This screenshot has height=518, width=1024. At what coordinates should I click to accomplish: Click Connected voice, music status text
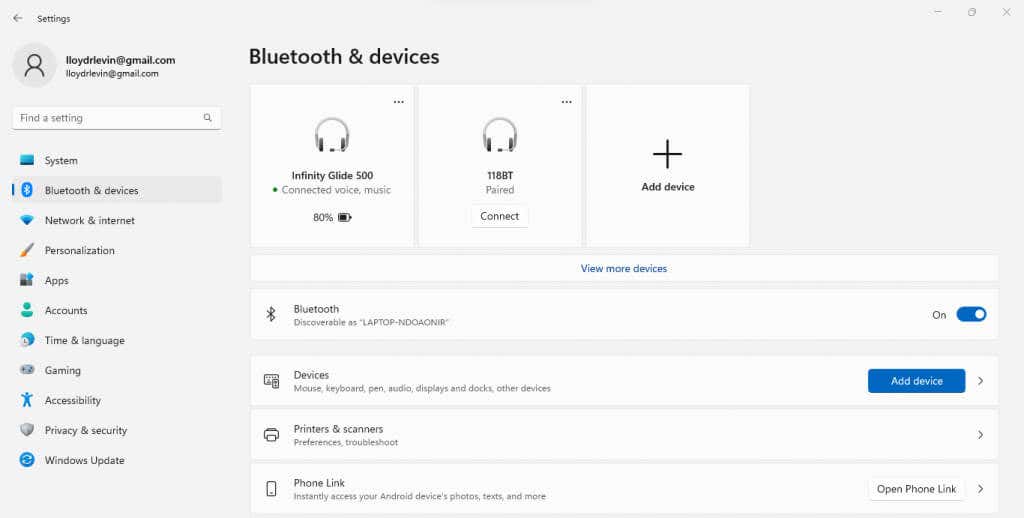[x=336, y=190]
